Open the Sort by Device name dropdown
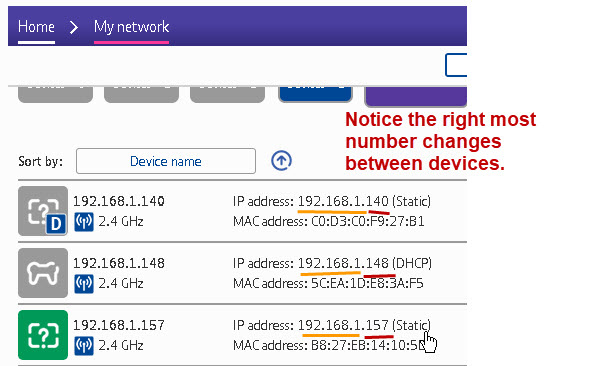 (166, 161)
